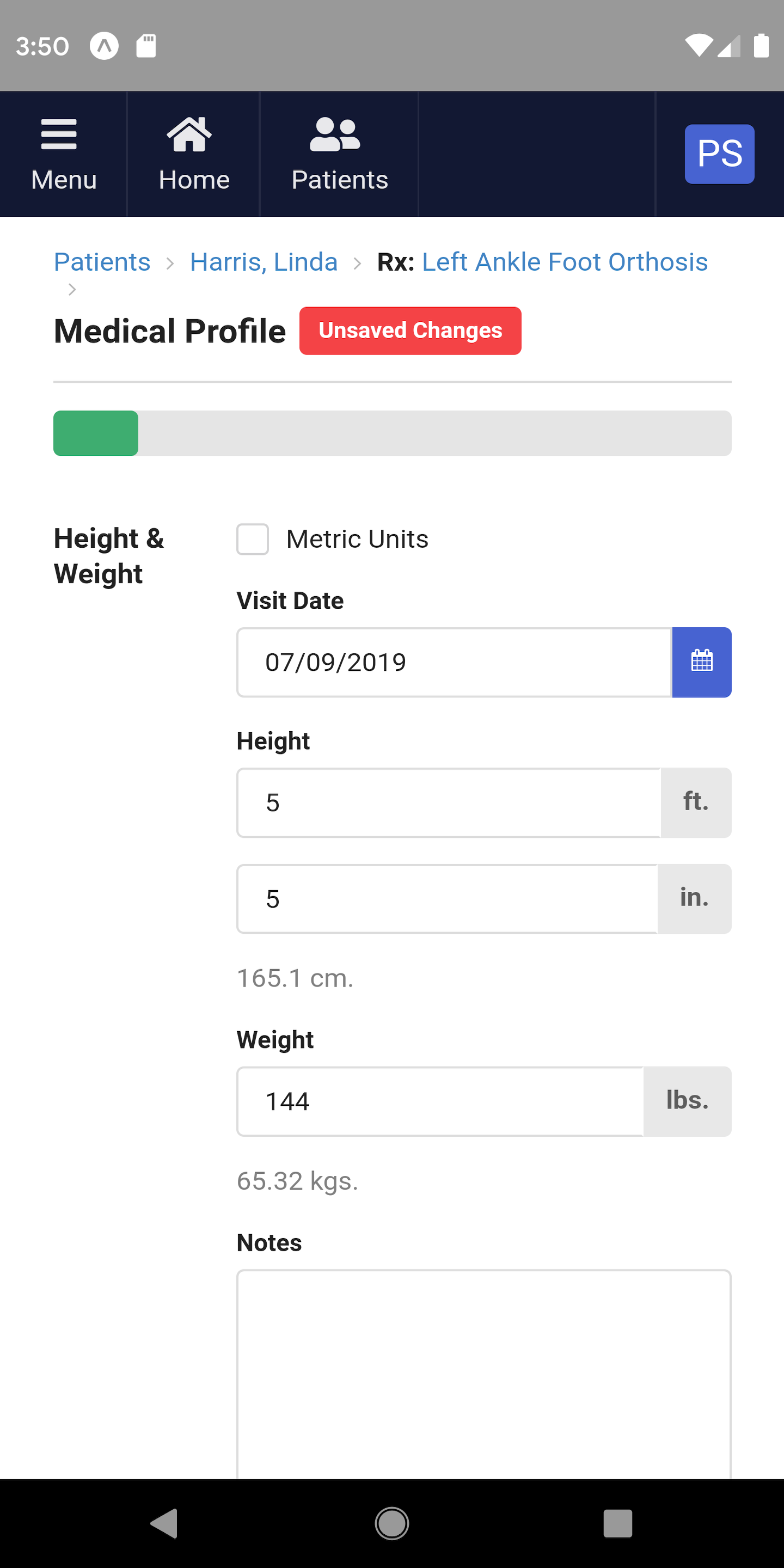This screenshot has height=1568, width=784.
Task: Tap the Android back navigation icon
Action: tap(164, 1523)
